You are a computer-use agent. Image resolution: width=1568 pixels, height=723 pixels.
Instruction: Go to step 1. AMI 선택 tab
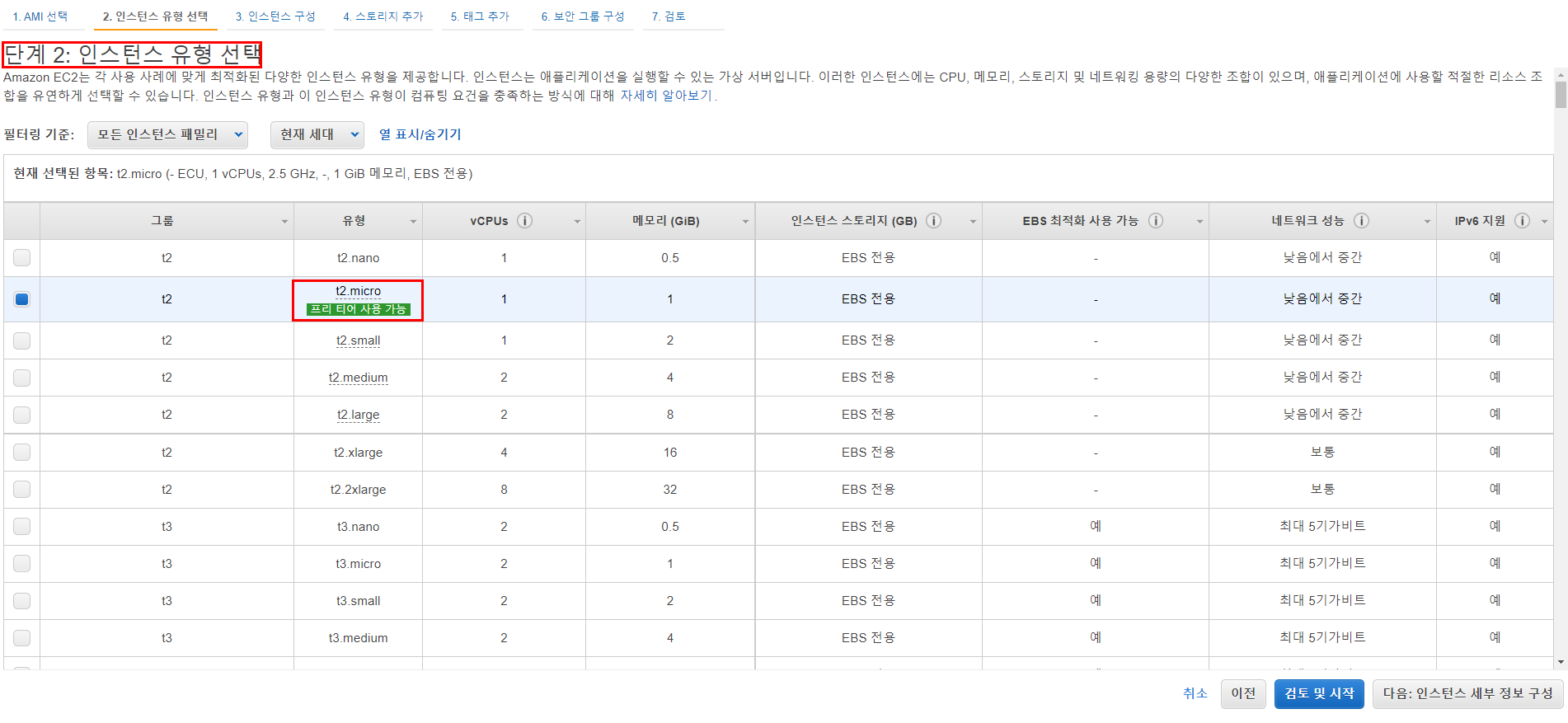[x=40, y=16]
